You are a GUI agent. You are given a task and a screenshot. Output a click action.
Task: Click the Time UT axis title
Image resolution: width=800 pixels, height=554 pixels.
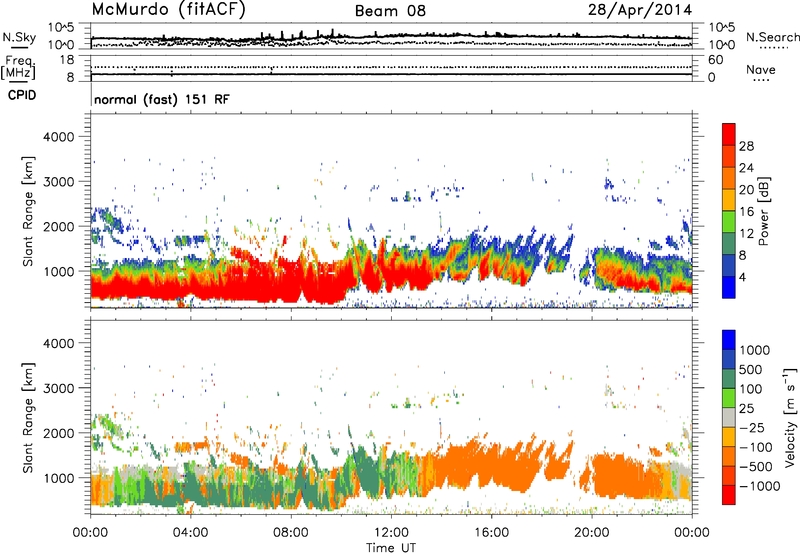(x=391, y=548)
